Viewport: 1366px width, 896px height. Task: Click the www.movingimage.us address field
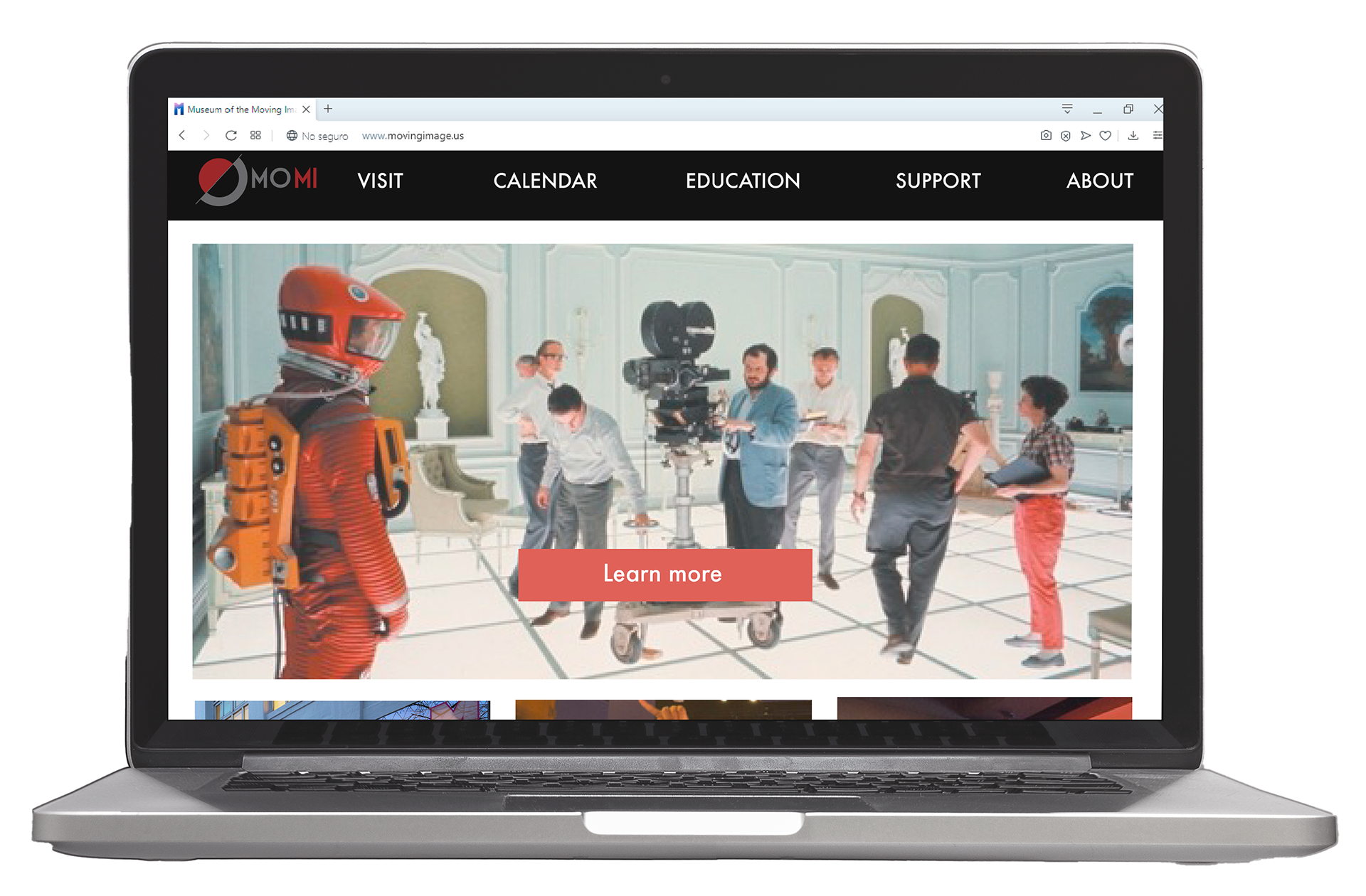pyautogui.click(x=413, y=136)
